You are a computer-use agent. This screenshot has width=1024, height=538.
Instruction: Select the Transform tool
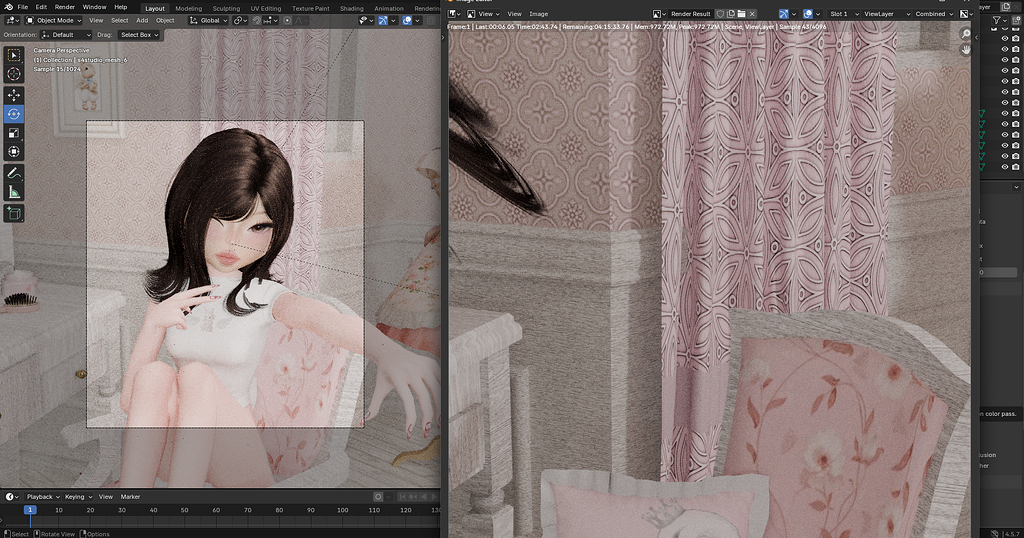(14, 152)
